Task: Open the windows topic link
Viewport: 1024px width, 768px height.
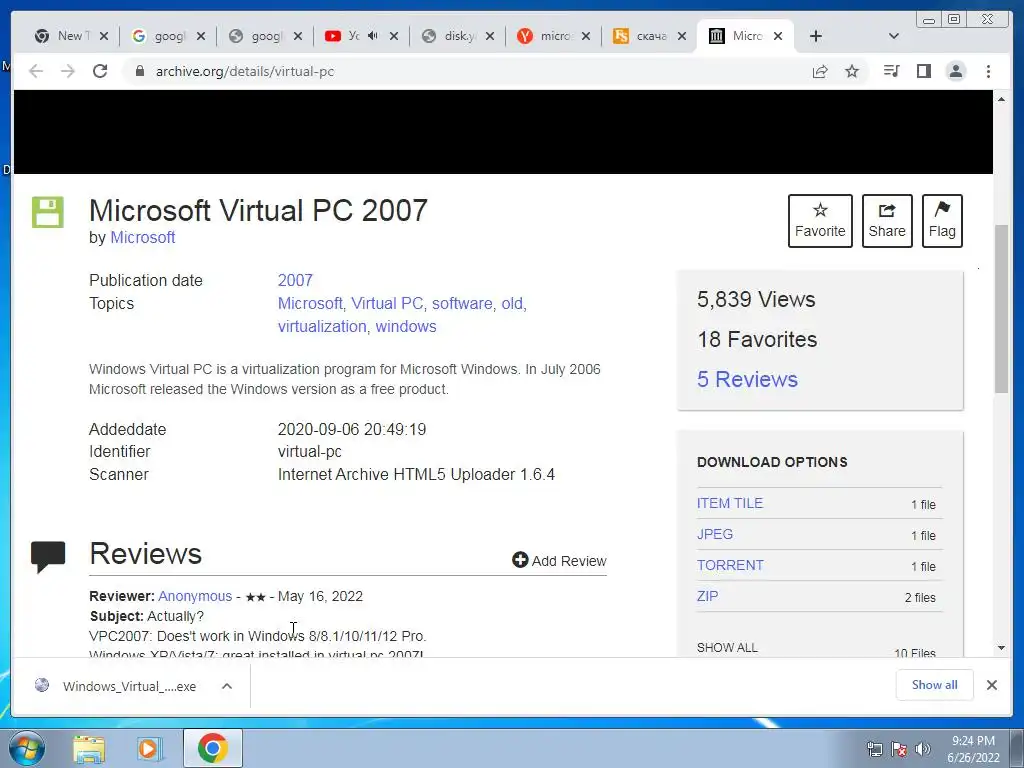Action: [406, 327]
